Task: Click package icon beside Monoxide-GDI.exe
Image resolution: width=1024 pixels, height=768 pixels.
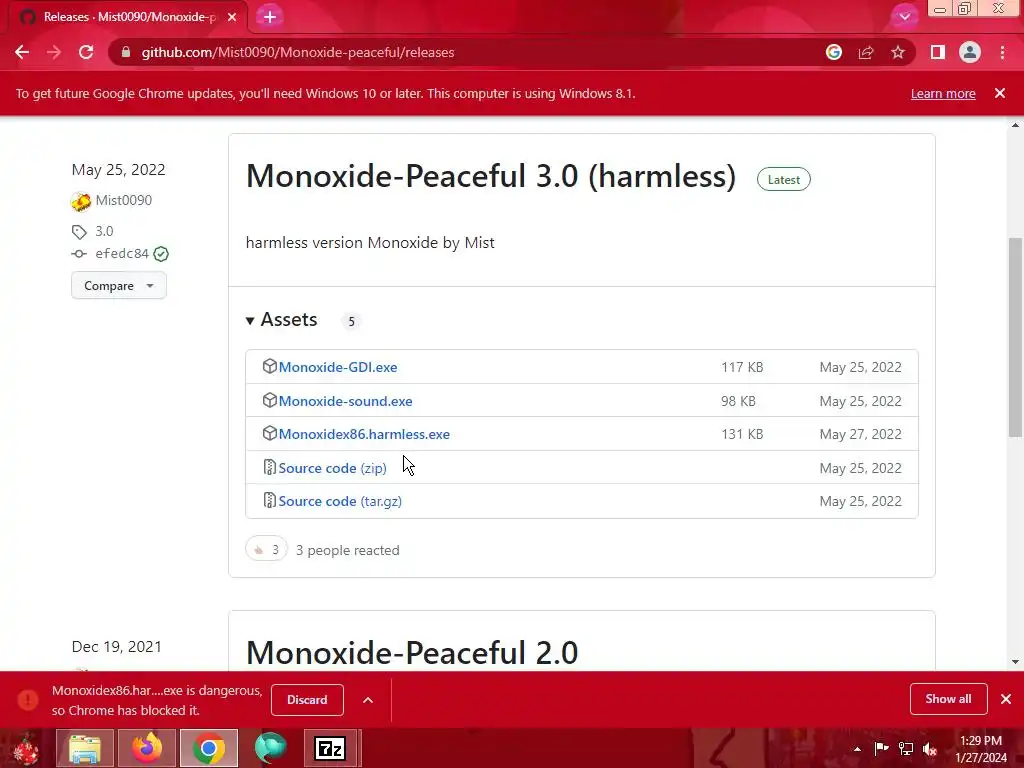Action: 269,366
